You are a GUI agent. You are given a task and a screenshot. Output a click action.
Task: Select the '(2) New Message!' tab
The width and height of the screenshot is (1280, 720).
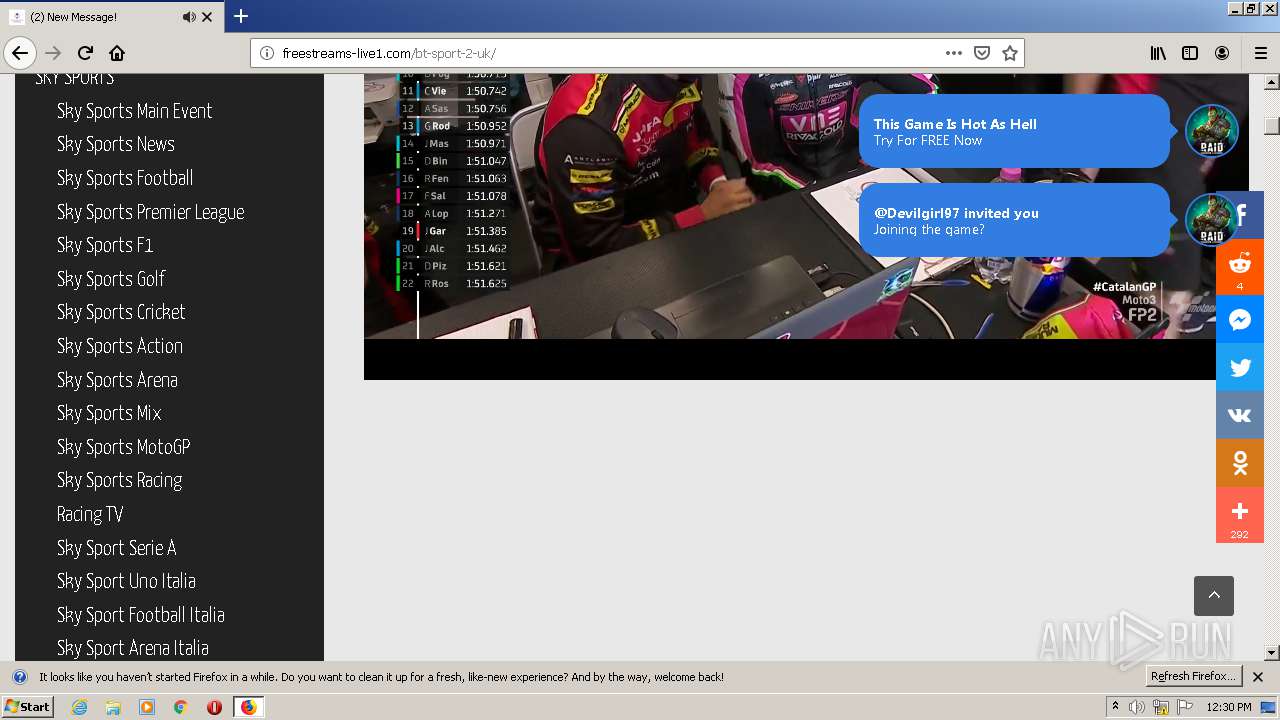pos(110,17)
